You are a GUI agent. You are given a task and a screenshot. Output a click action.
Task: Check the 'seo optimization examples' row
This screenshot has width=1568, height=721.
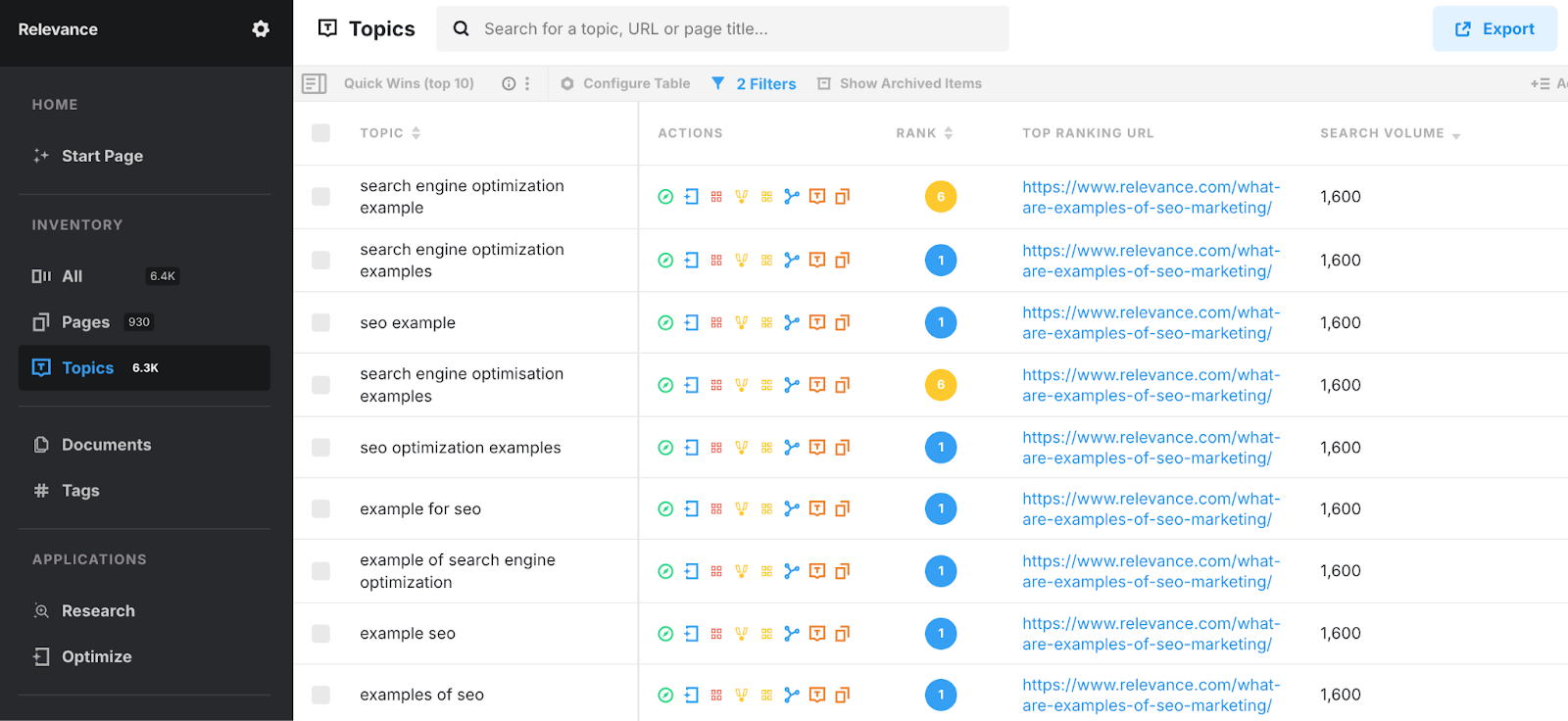coord(320,448)
